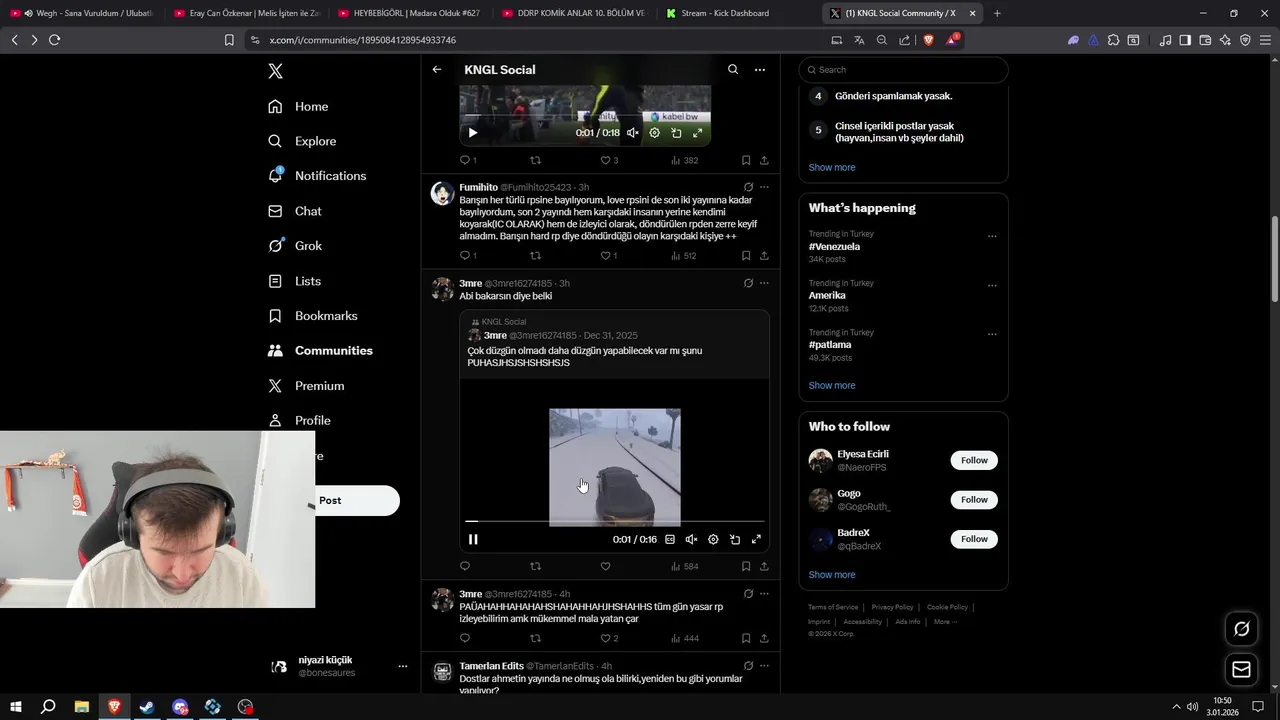
Task: Open Profile in X sidebar
Action: (x=299, y=421)
